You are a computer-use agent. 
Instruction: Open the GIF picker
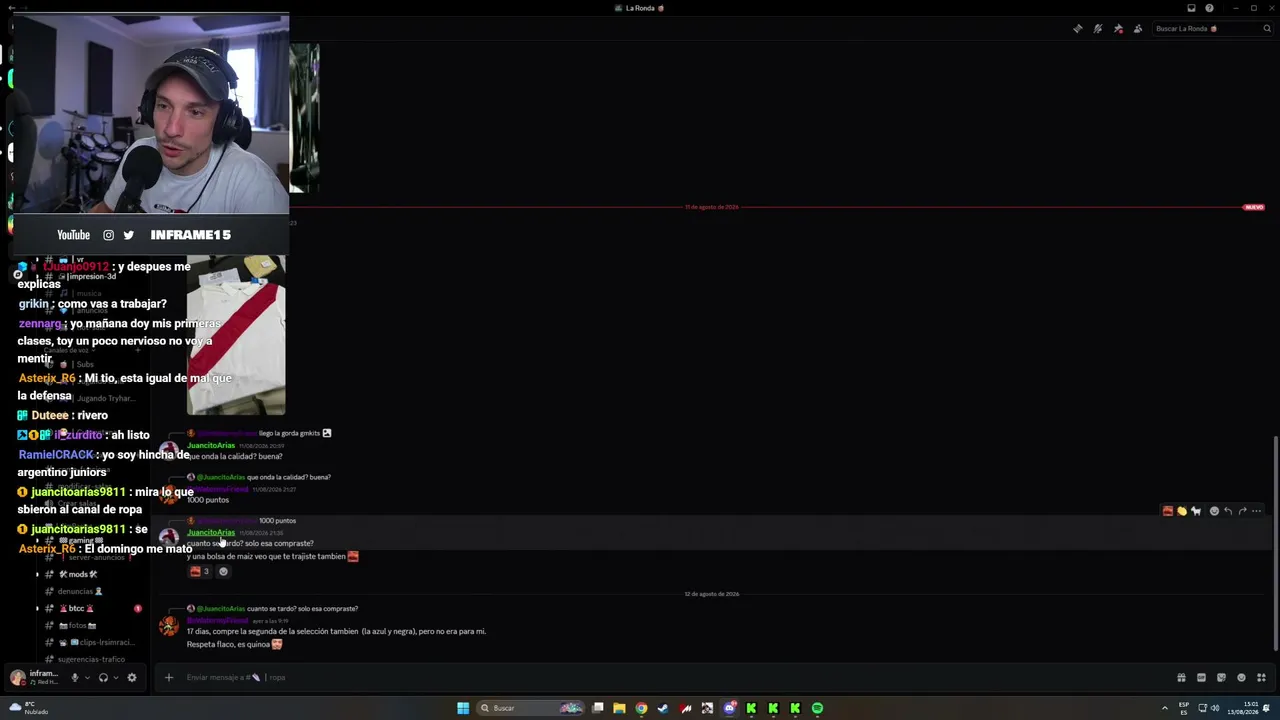tap(1201, 677)
